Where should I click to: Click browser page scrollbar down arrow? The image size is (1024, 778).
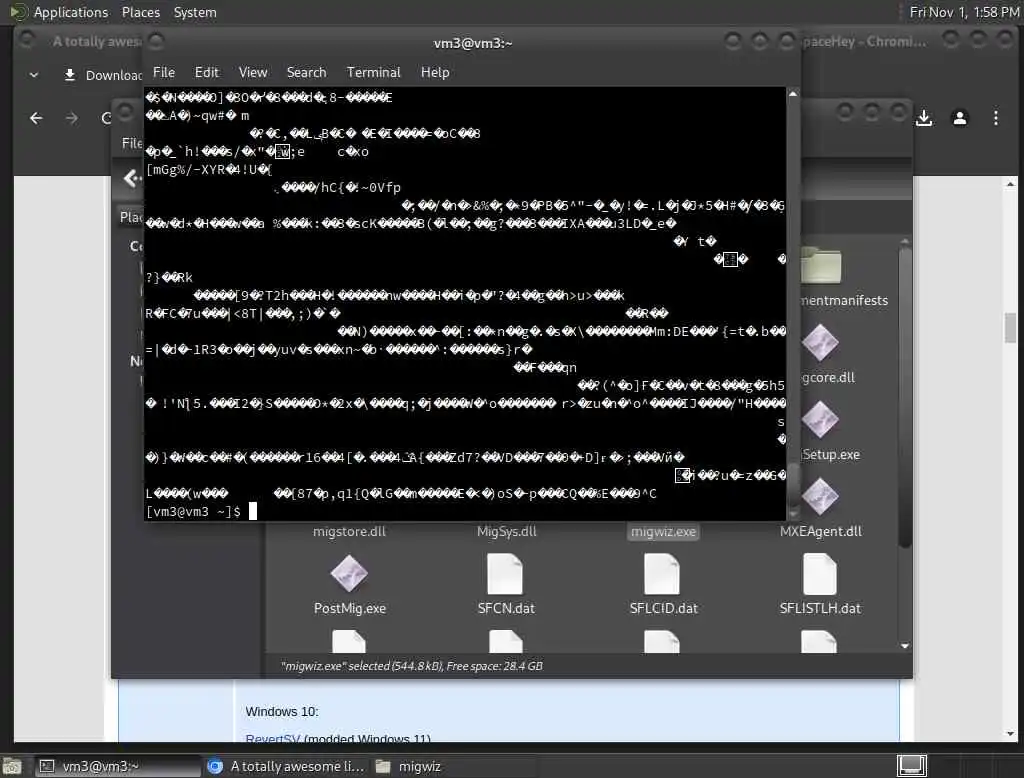[x=1011, y=734]
